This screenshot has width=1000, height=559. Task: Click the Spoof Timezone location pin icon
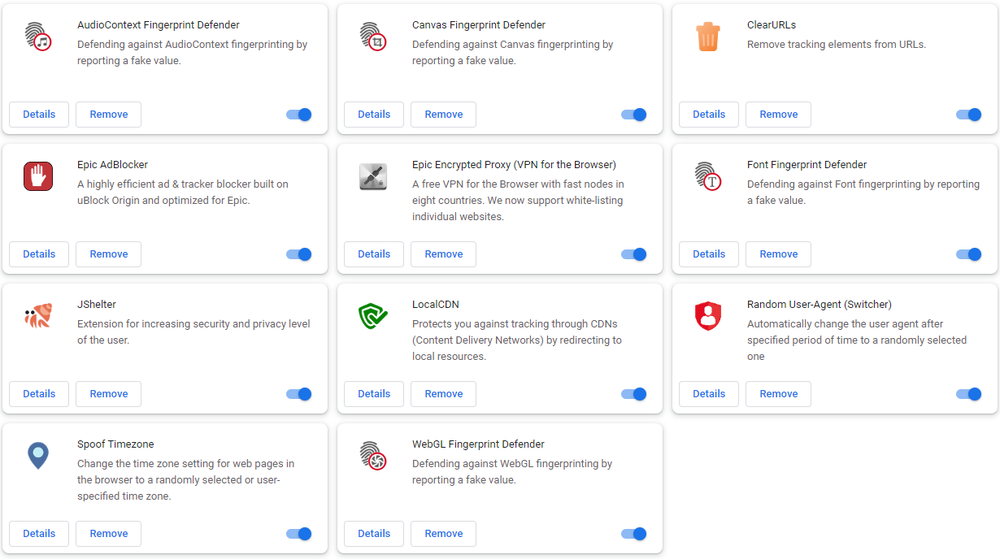click(x=38, y=456)
